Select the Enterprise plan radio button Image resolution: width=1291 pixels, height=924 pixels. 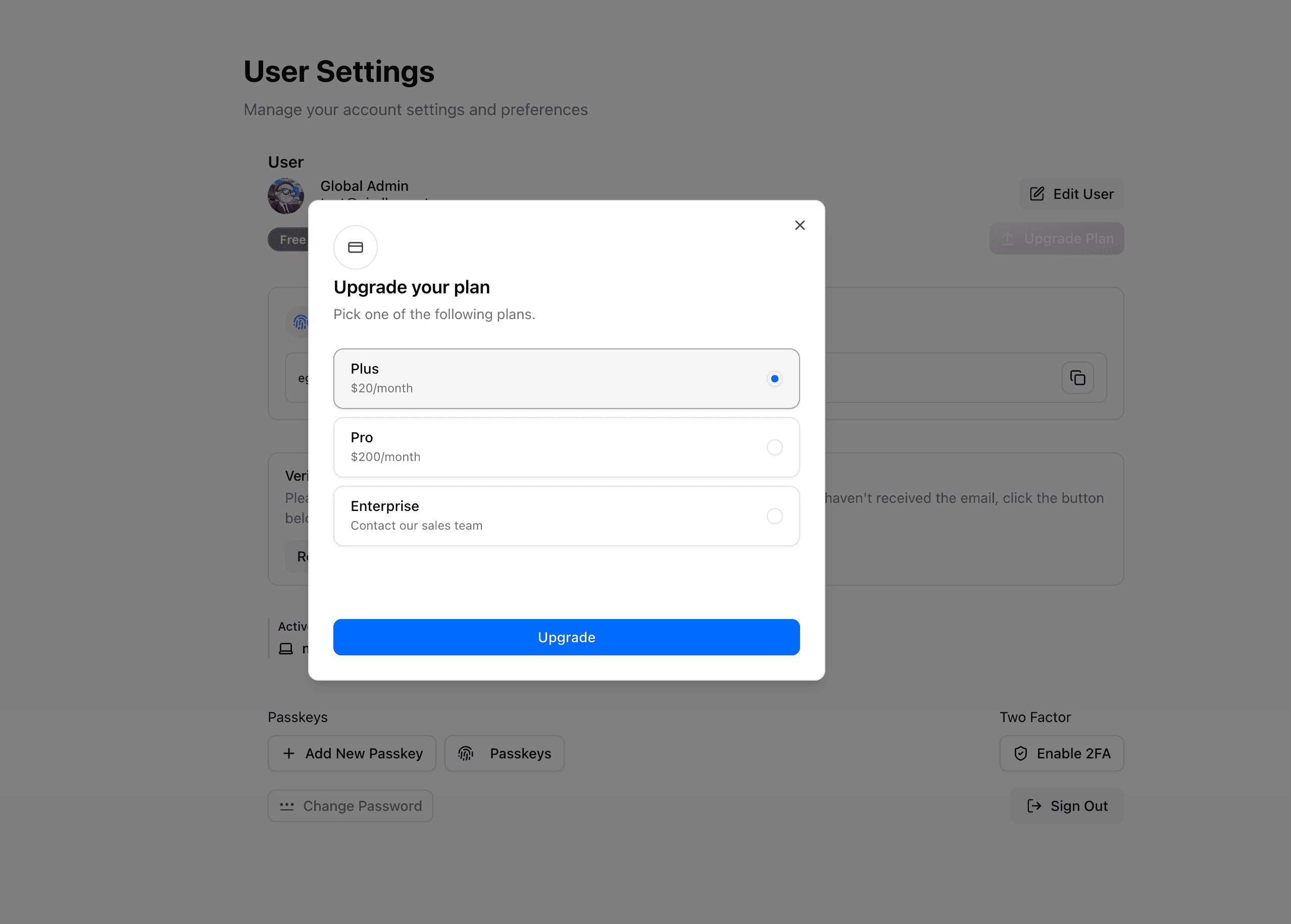[774, 516]
